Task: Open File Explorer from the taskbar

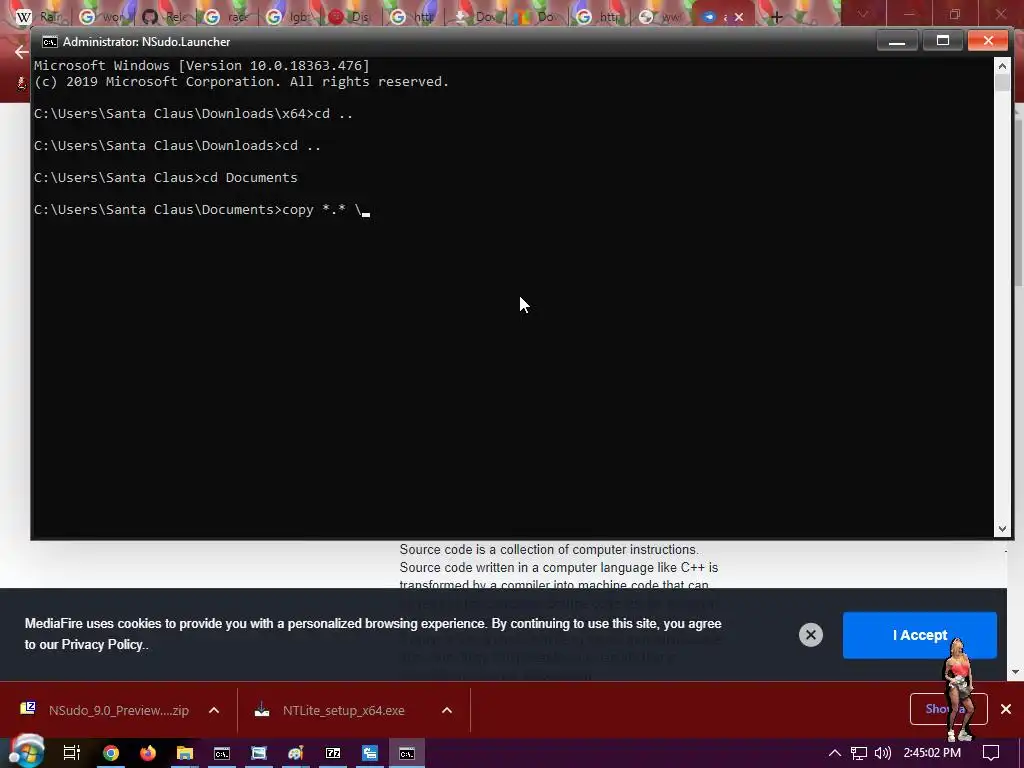Action: [185, 753]
